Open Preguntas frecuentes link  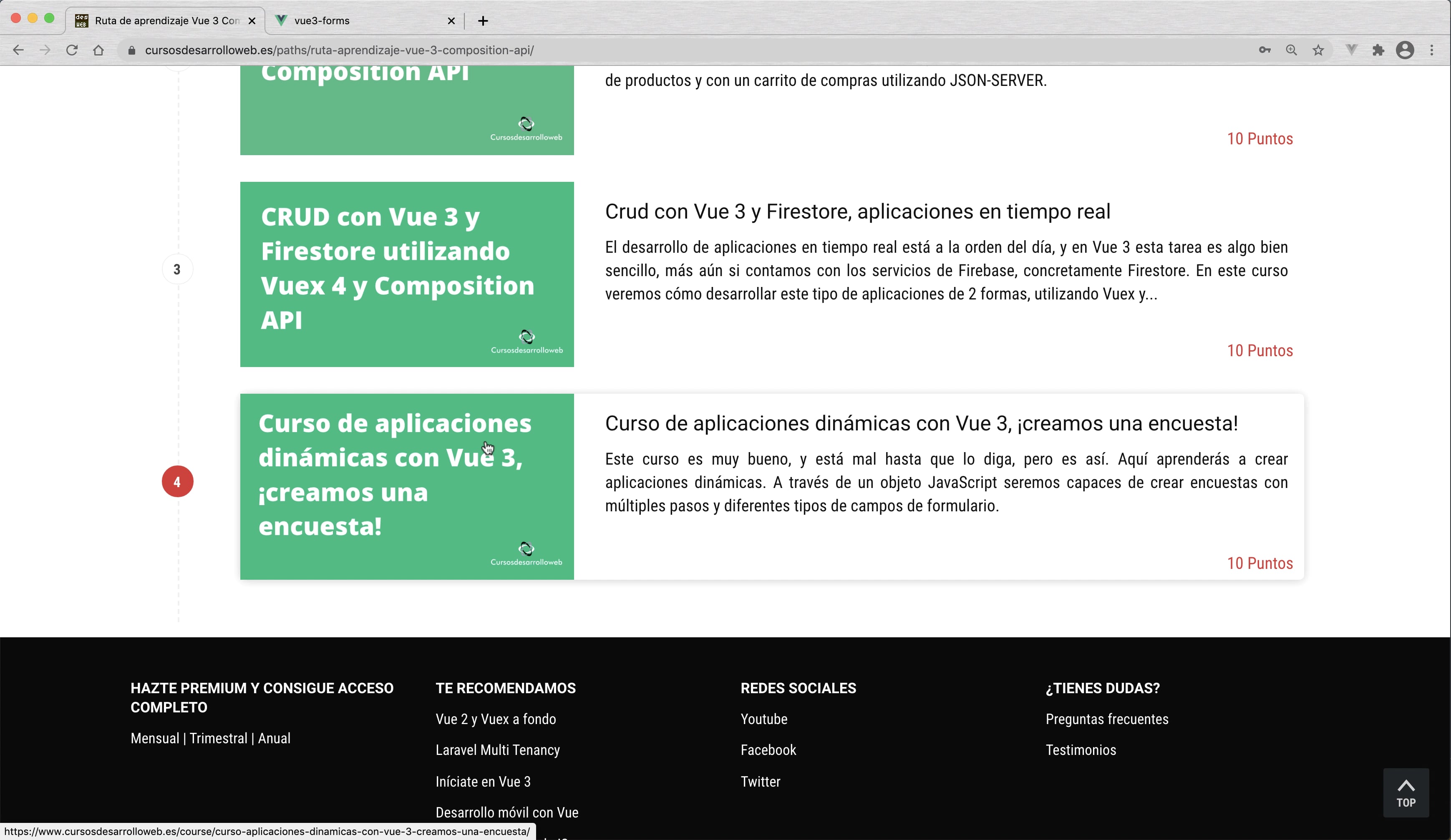pyautogui.click(x=1107, y=719)
